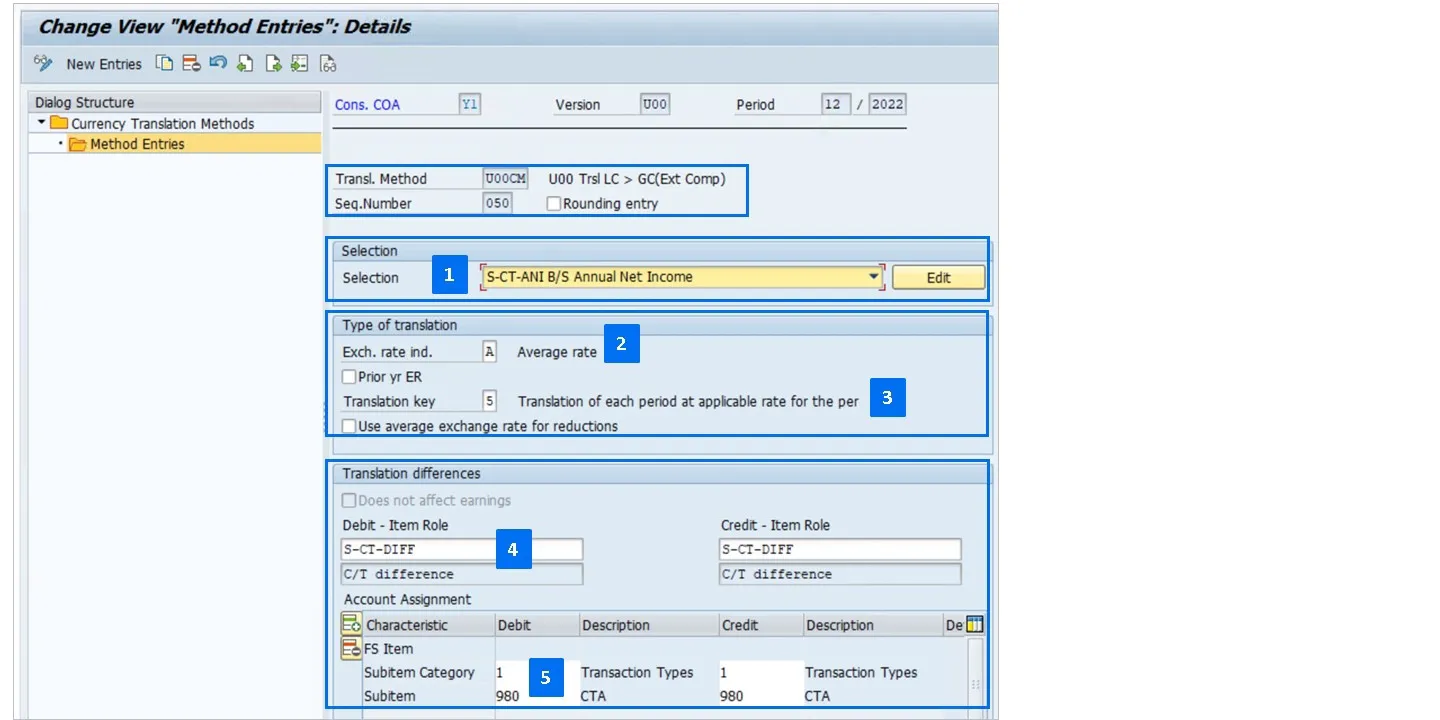Click the Debit Item Role input field
This screenshot has height=720, width=1440.
tap(461, 549)
